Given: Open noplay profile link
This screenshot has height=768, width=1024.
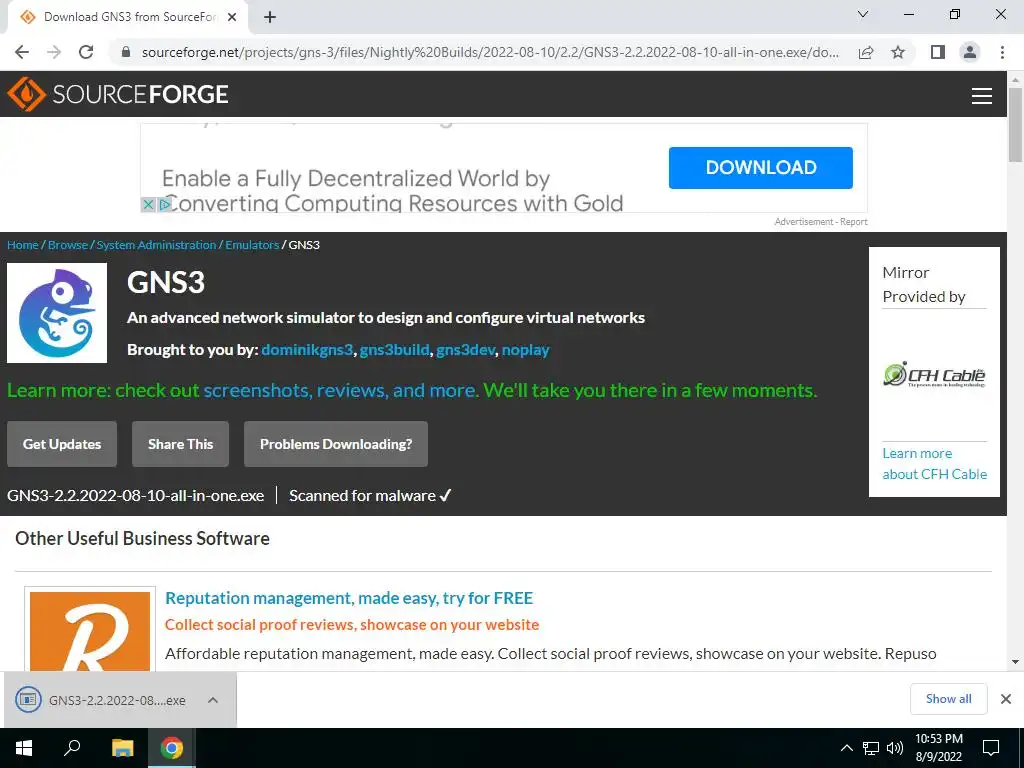Looking at the screenshot, I should [x=526, y=350].
